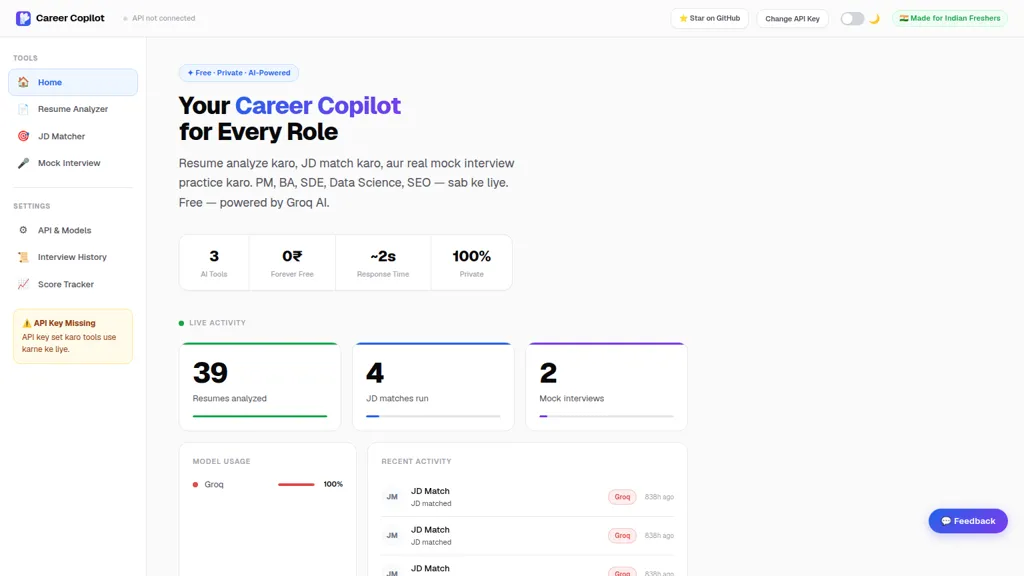This screenshot has width=1024, height=576.
Task: Click the Made for Indian Freshers badge
Action: click(x=950, y=18)
